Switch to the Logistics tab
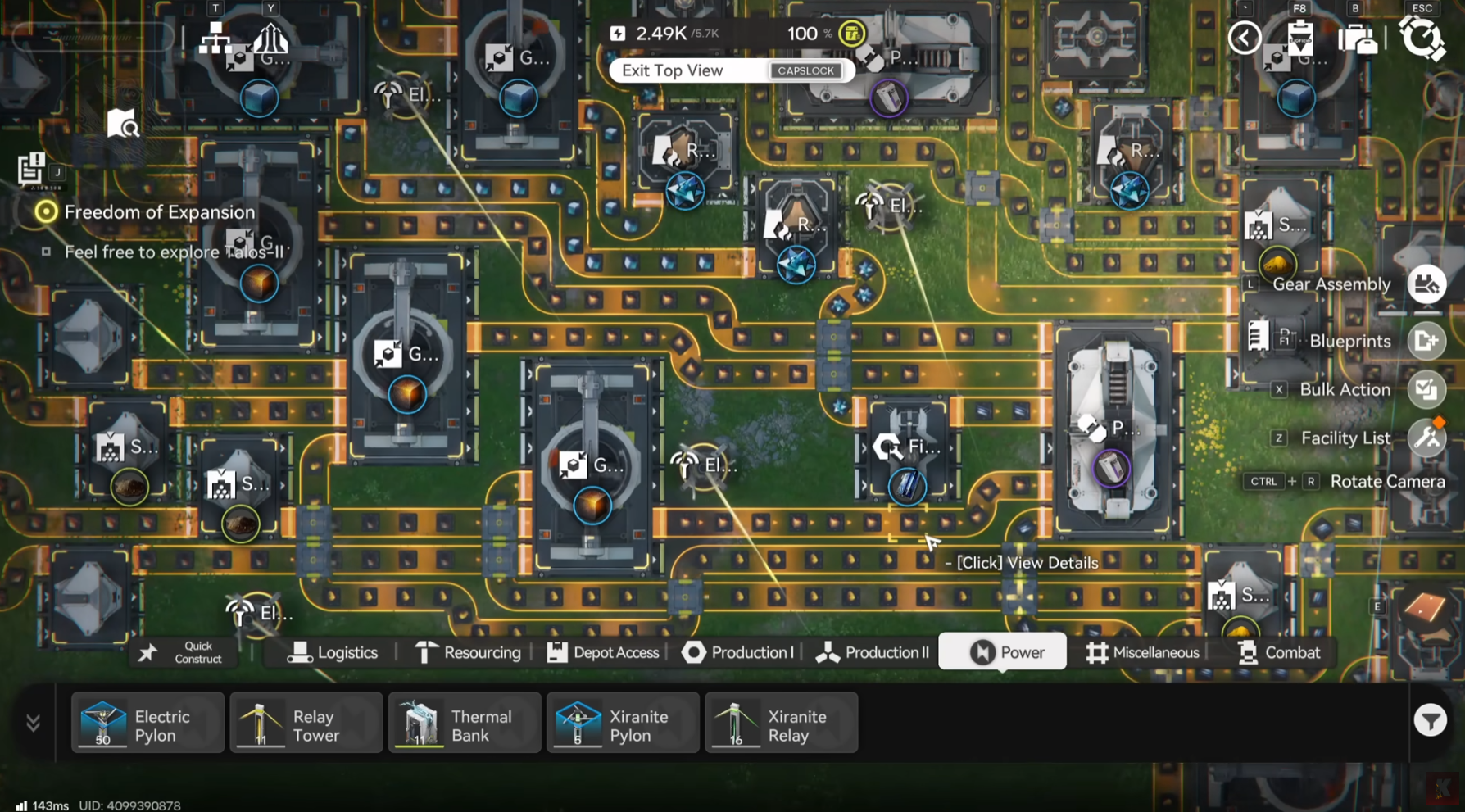 click(333, 652)
